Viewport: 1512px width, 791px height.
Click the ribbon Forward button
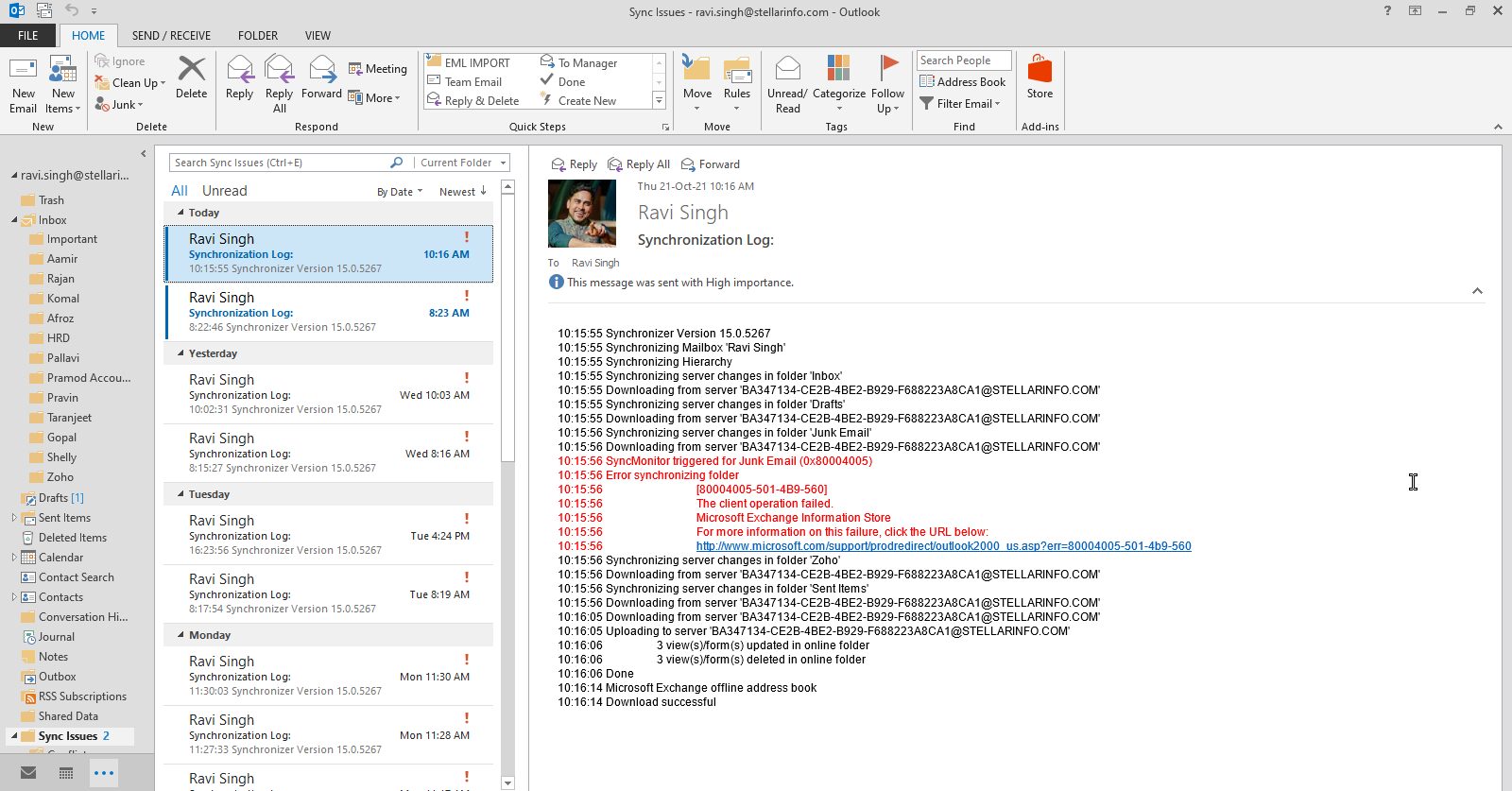point(321,77)
